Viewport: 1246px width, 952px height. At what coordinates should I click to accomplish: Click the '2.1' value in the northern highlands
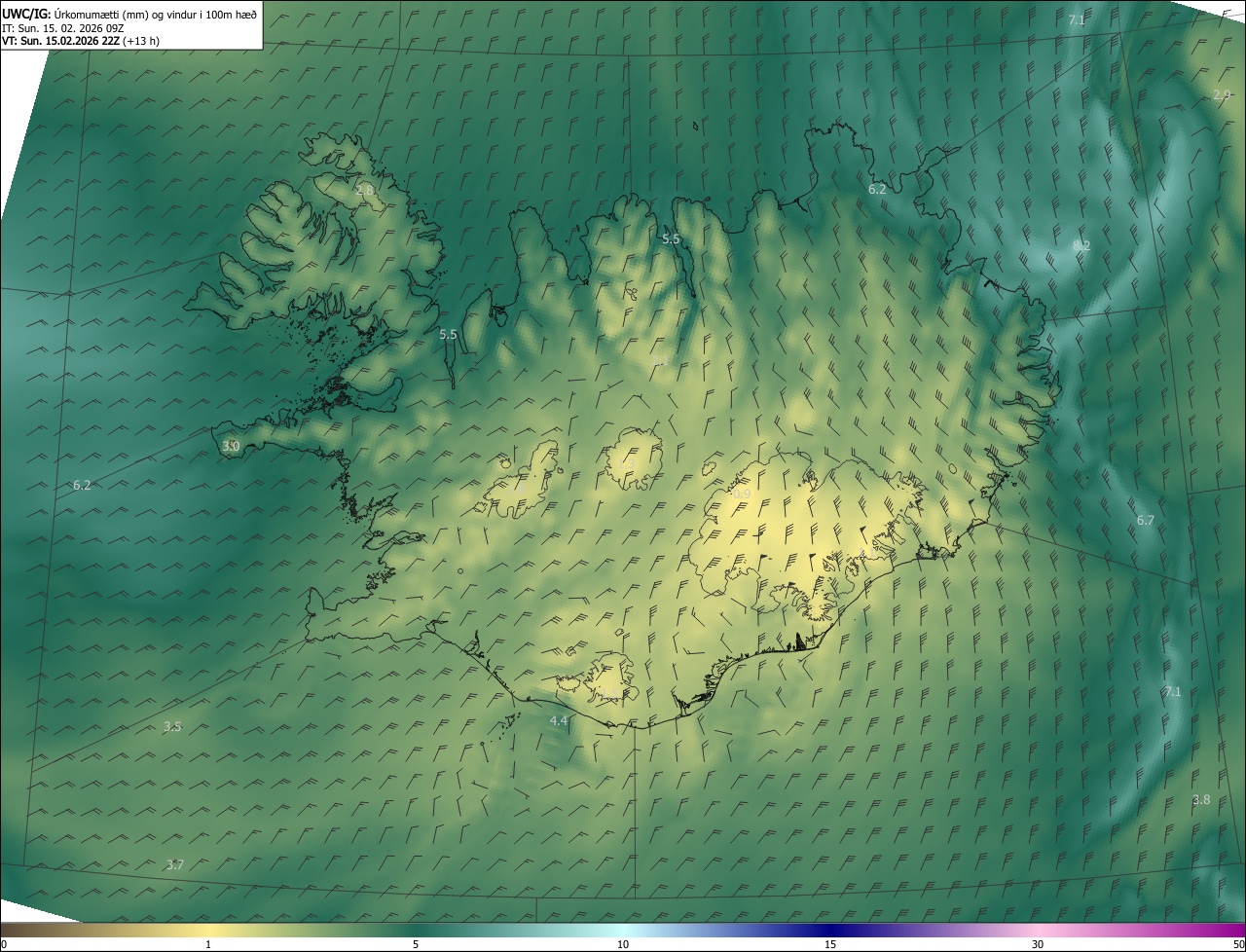point(661,363)
